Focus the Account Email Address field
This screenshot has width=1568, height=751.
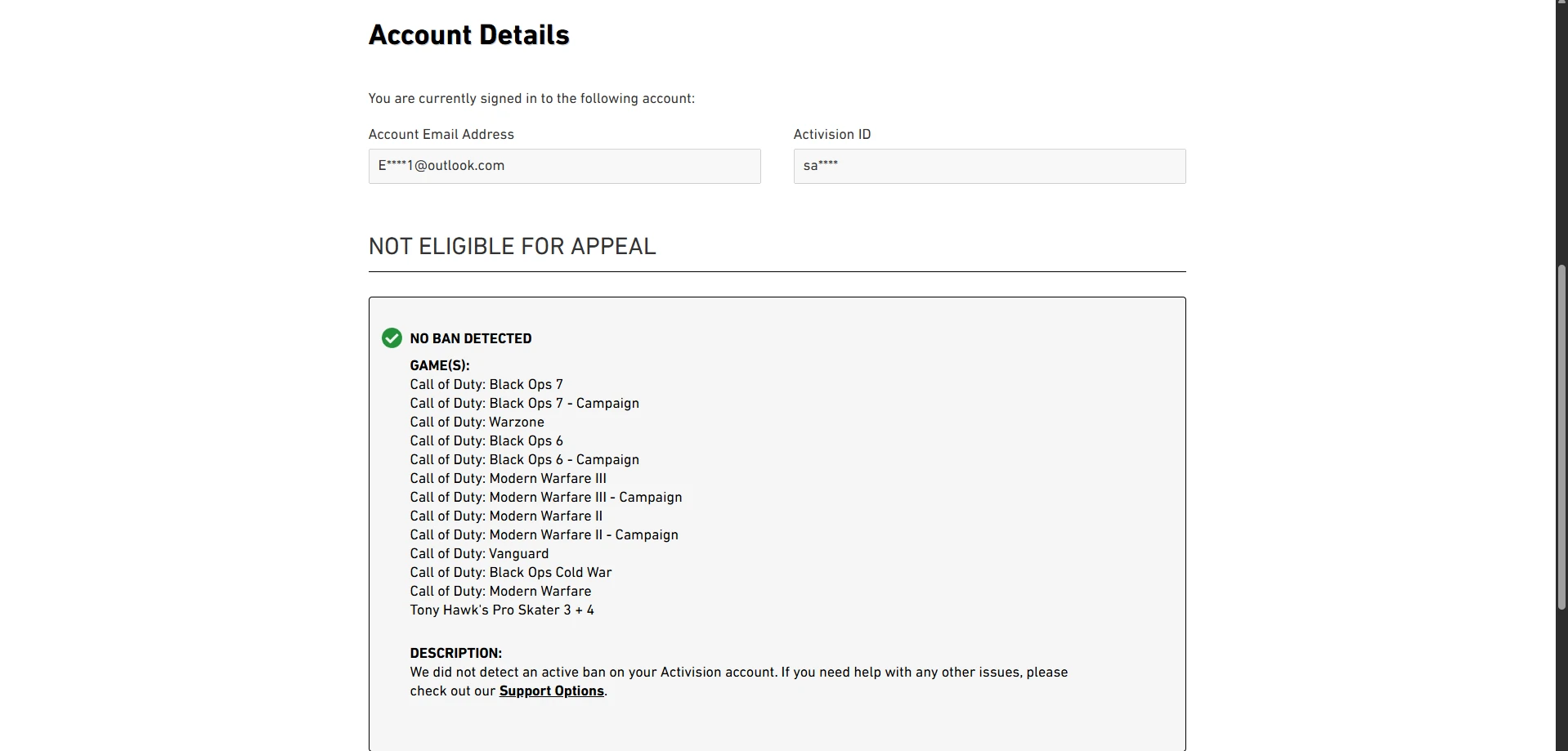tap(564, 166)
